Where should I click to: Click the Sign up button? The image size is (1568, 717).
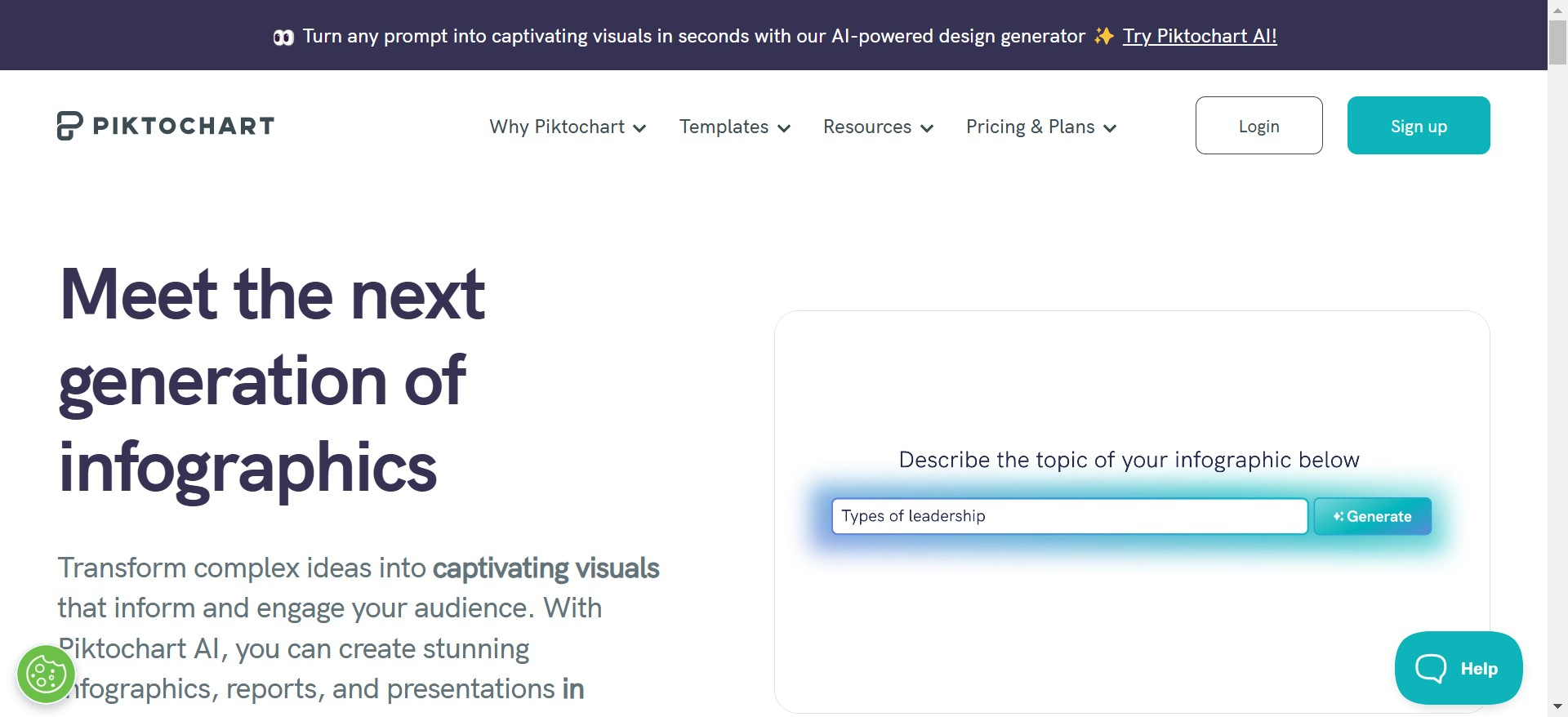tap(1419, 126)
